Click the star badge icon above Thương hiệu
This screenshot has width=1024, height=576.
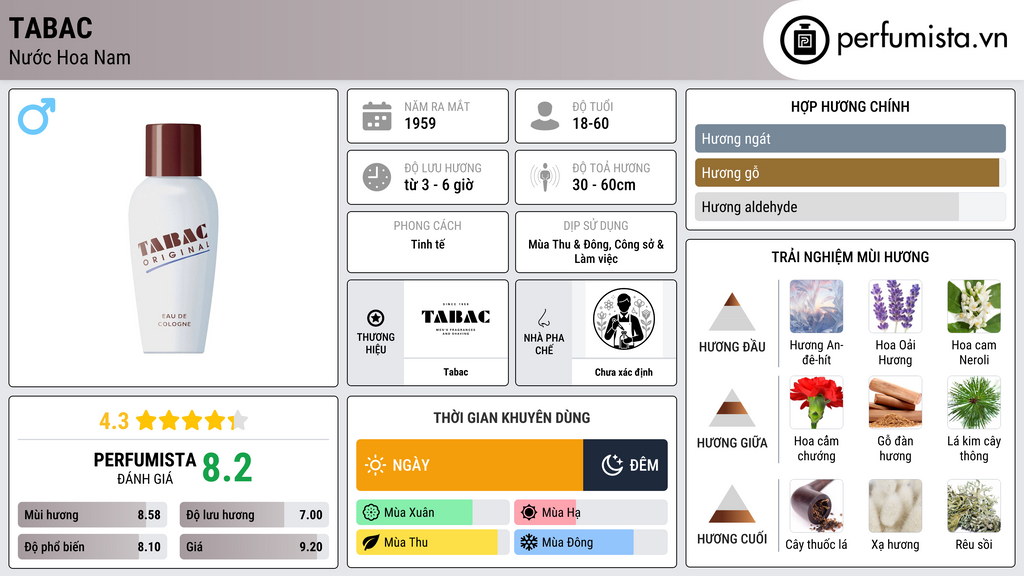click(x=376, y=319)
